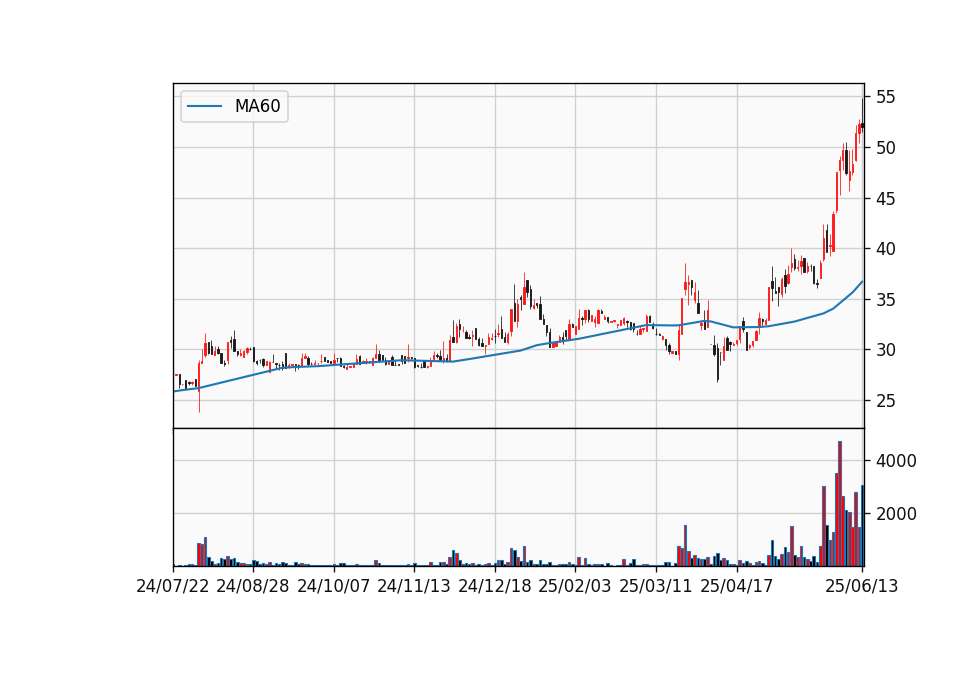Click the price axis value 55
960x690 pixels.
click(885, 97)
